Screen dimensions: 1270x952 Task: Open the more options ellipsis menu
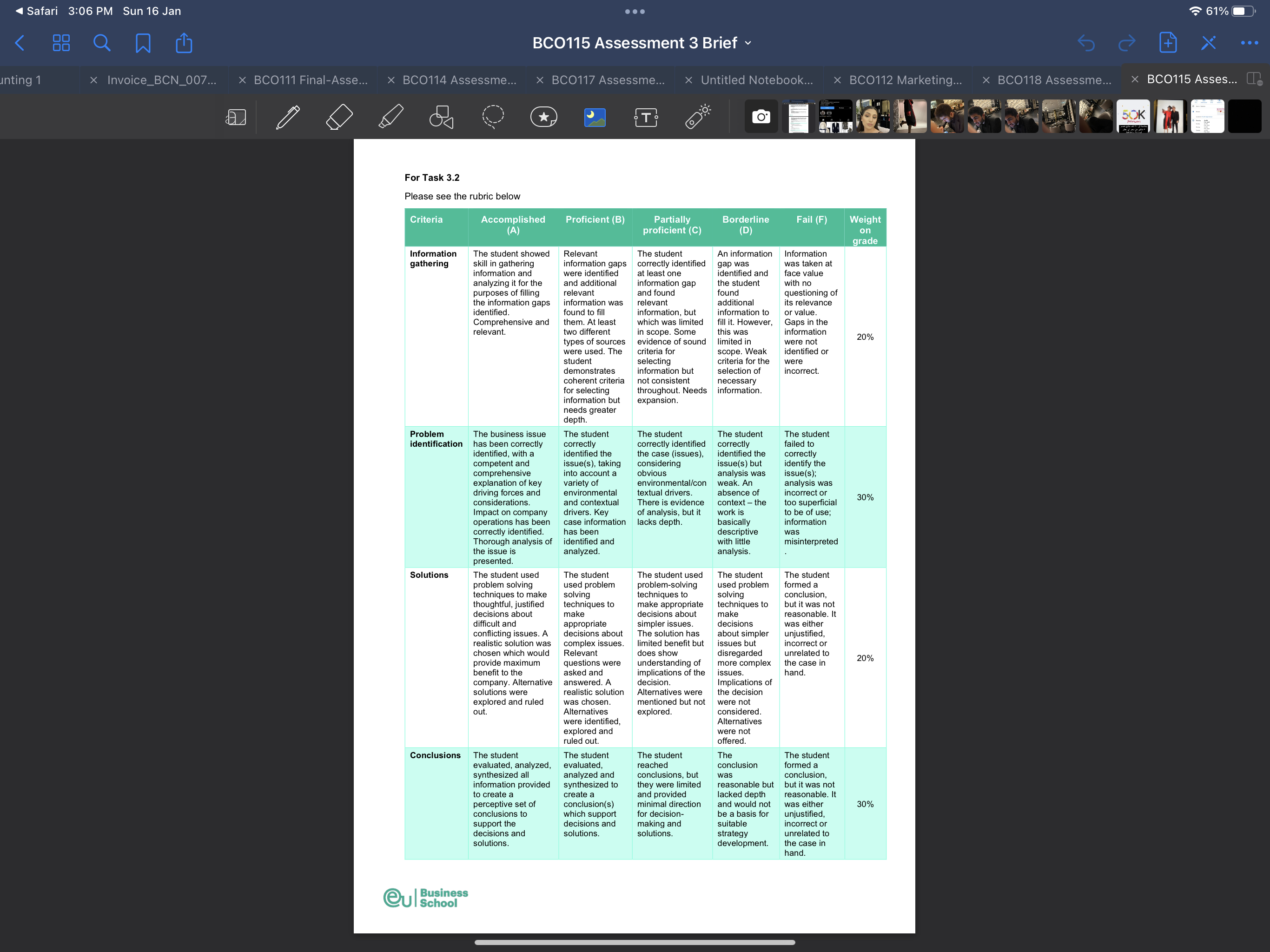(1250, 43)
